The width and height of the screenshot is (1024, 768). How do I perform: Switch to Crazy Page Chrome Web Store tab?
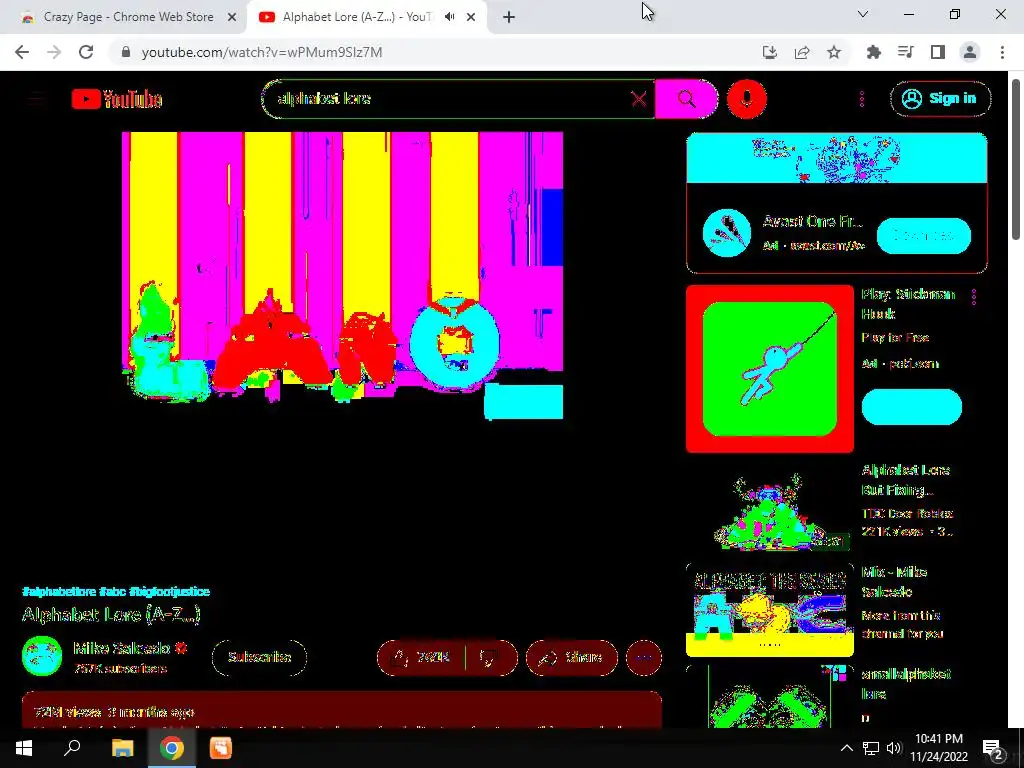(x=128, y=17)
